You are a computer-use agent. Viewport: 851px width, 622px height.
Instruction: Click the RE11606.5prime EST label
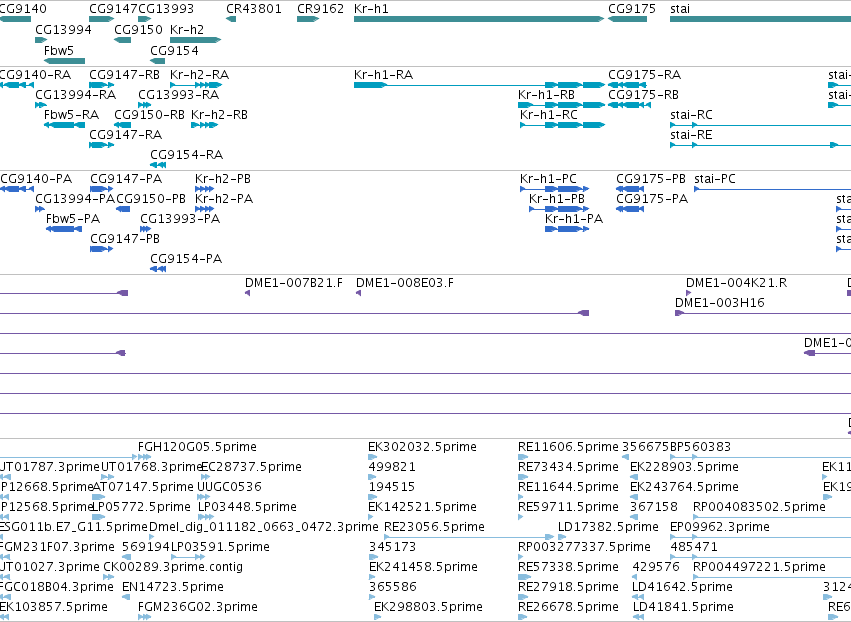coord(568,447)
